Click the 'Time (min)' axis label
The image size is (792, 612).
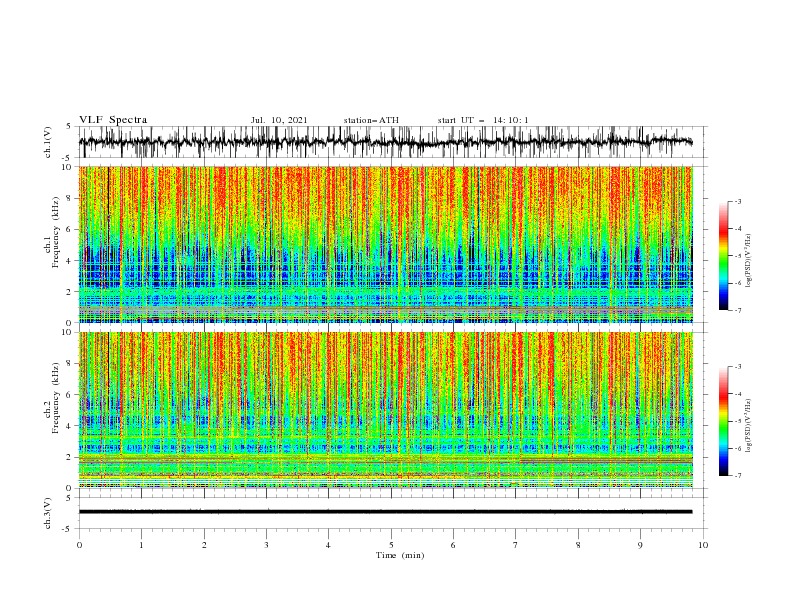coord(400,555)
